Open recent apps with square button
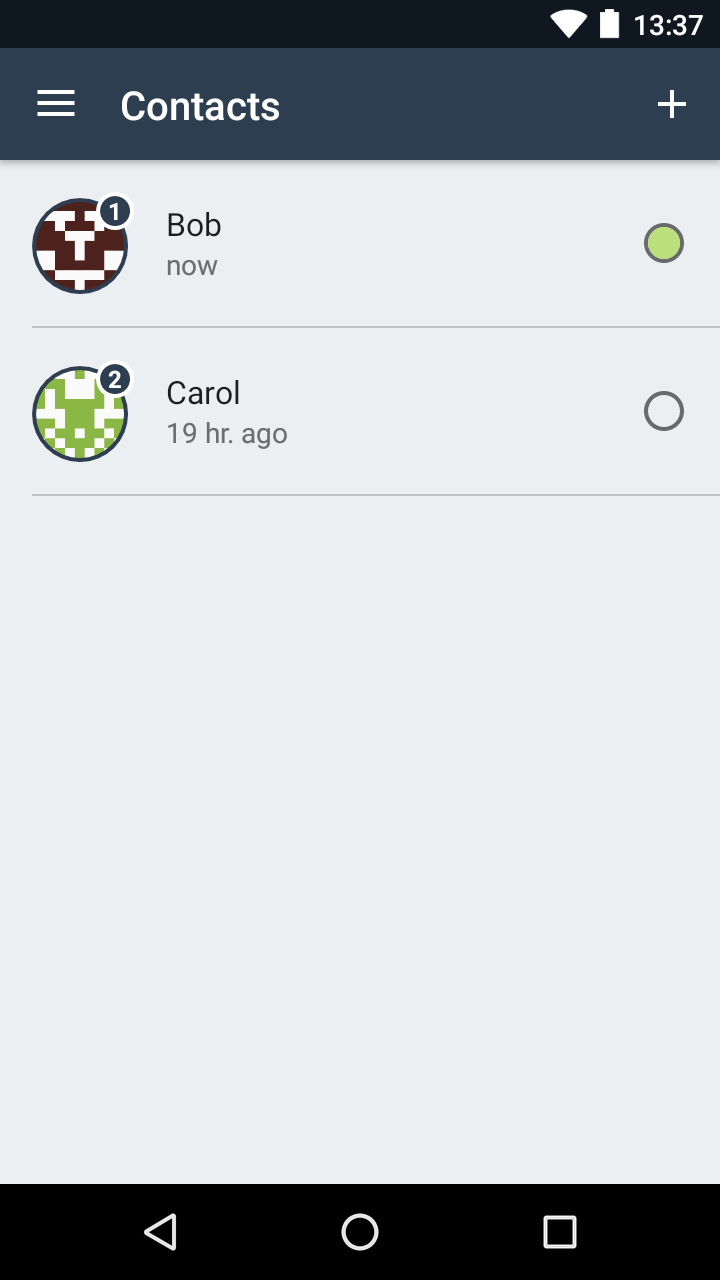The height and width of the screenshot is (1280, 720). click(560, 1232)
